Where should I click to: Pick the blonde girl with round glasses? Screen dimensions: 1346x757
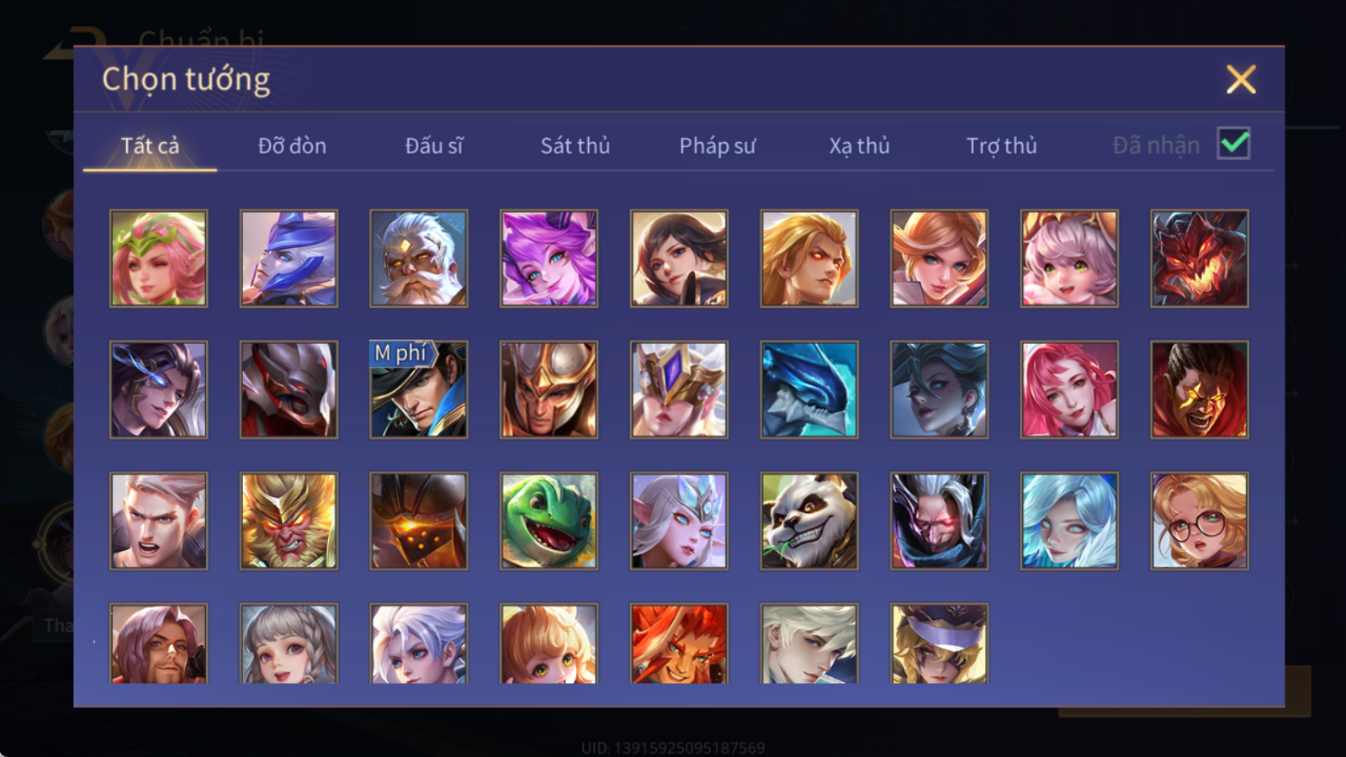click(1199, 521)
